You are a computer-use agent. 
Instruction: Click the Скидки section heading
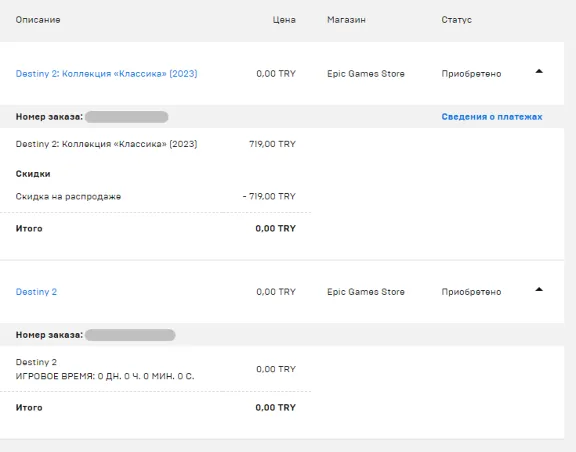(33, 174)
